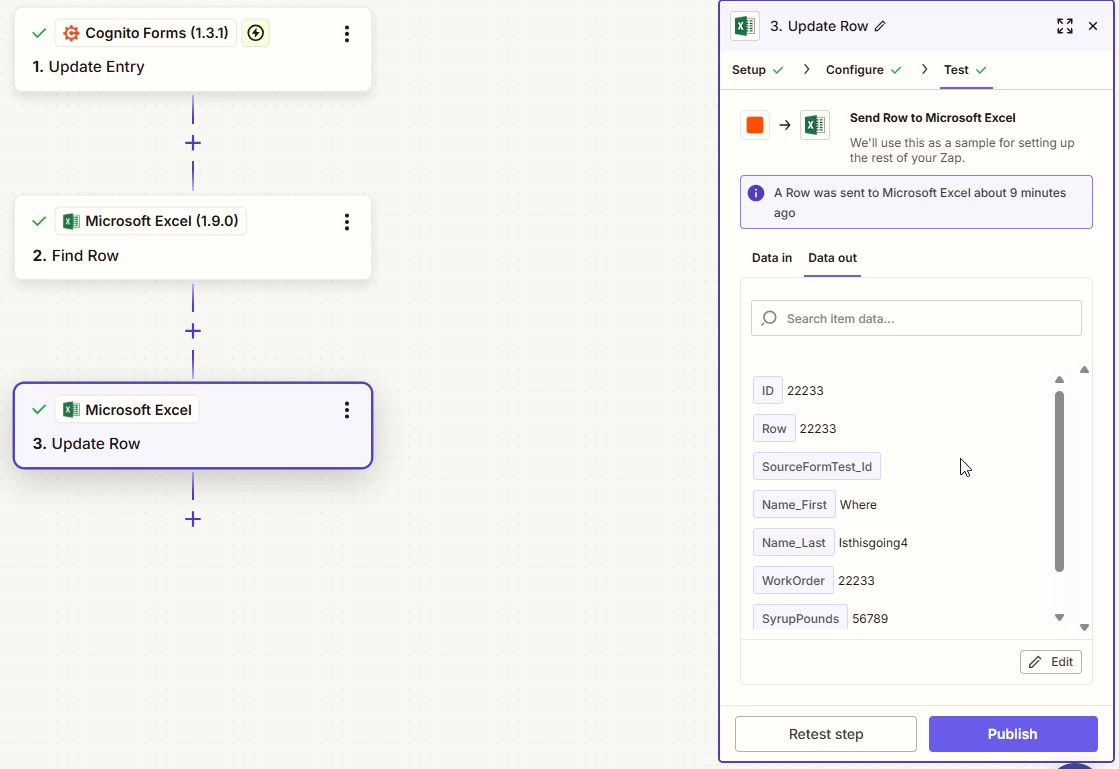
Task: Rename step using pencil icon in panel header
Action: click(x=881, y=26)
